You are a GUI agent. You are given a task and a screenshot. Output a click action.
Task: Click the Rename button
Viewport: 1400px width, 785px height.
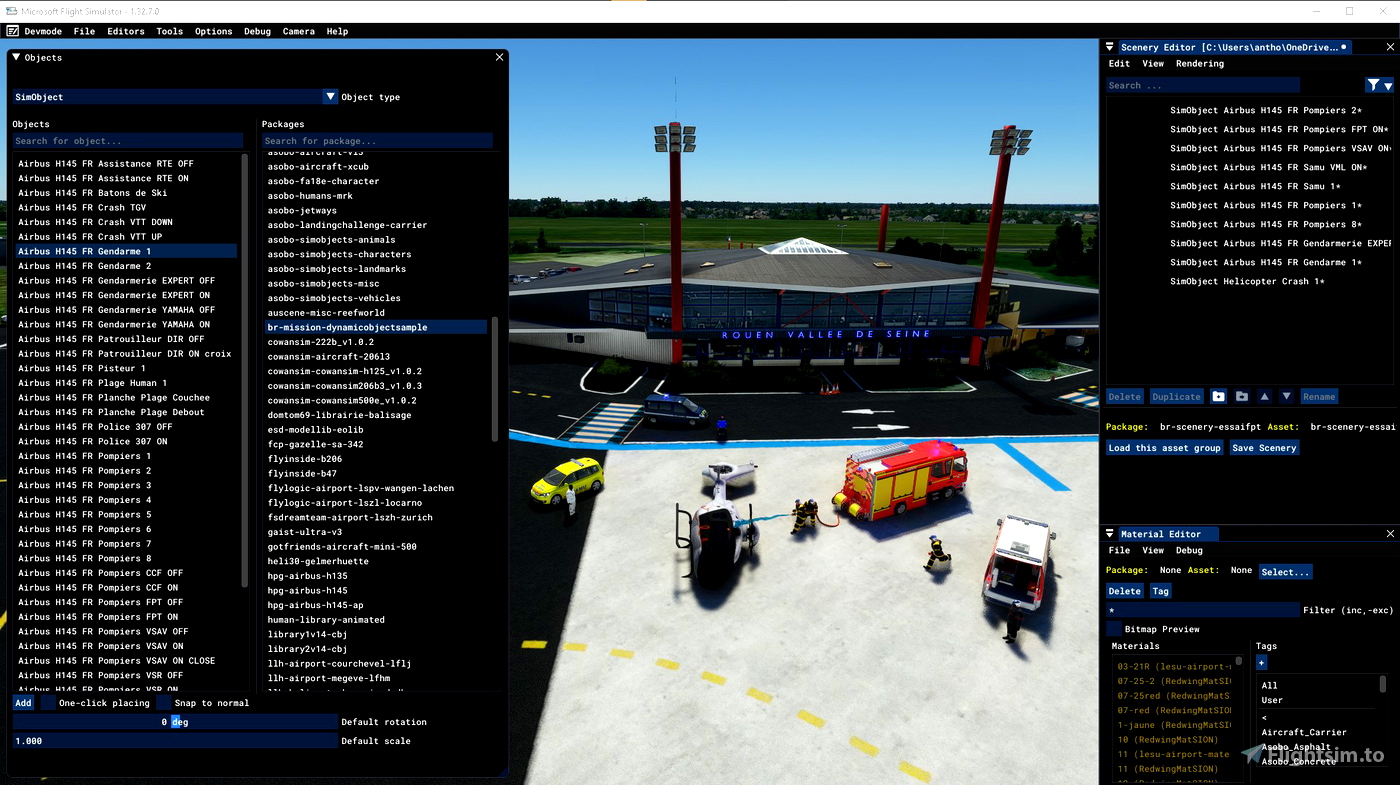pos(1319,397)
